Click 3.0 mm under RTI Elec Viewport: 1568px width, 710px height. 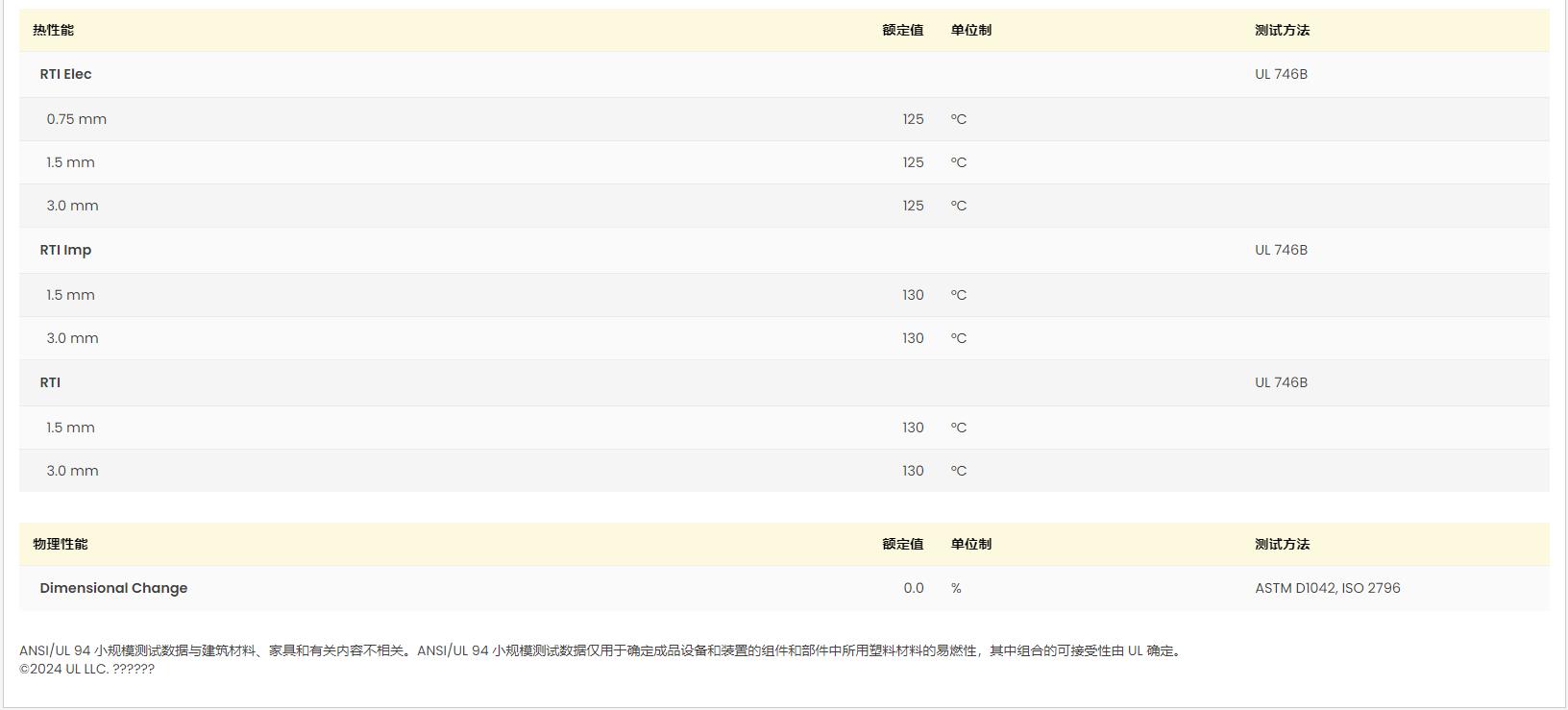72,206
